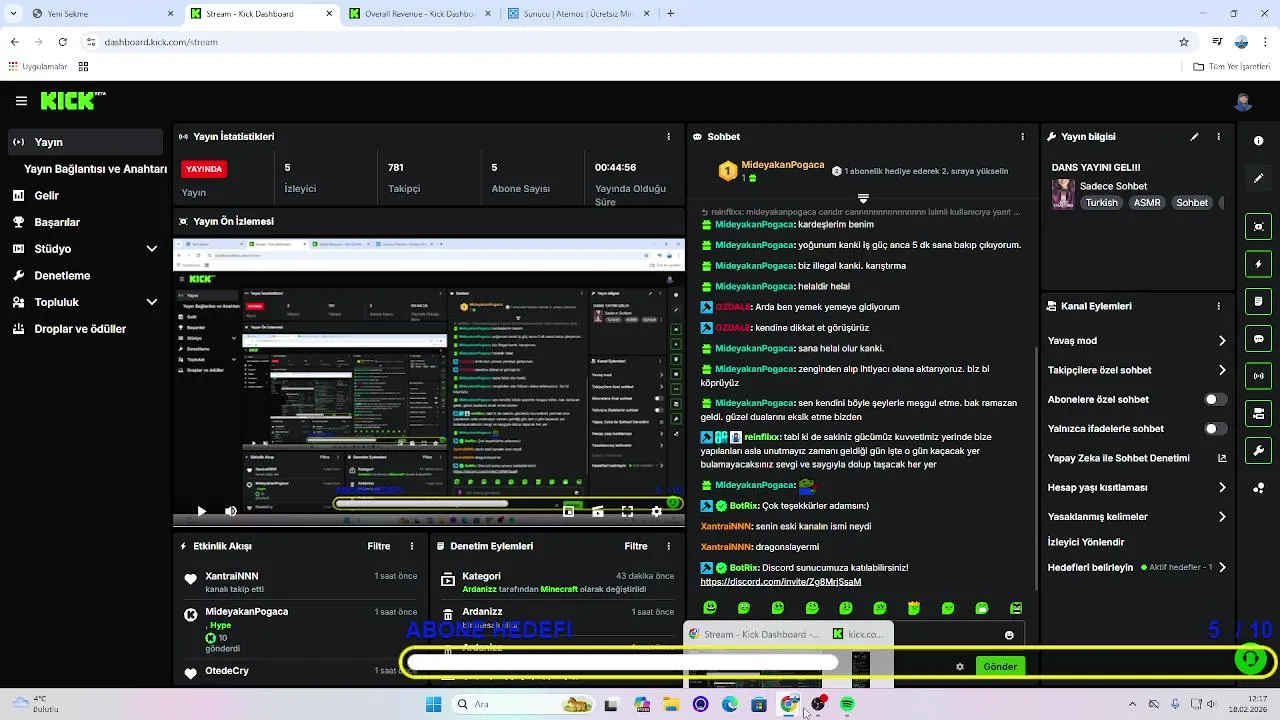Open Hesap yaşı kısıtlaması settings

pyautogui.click(x=1137, y=488)
